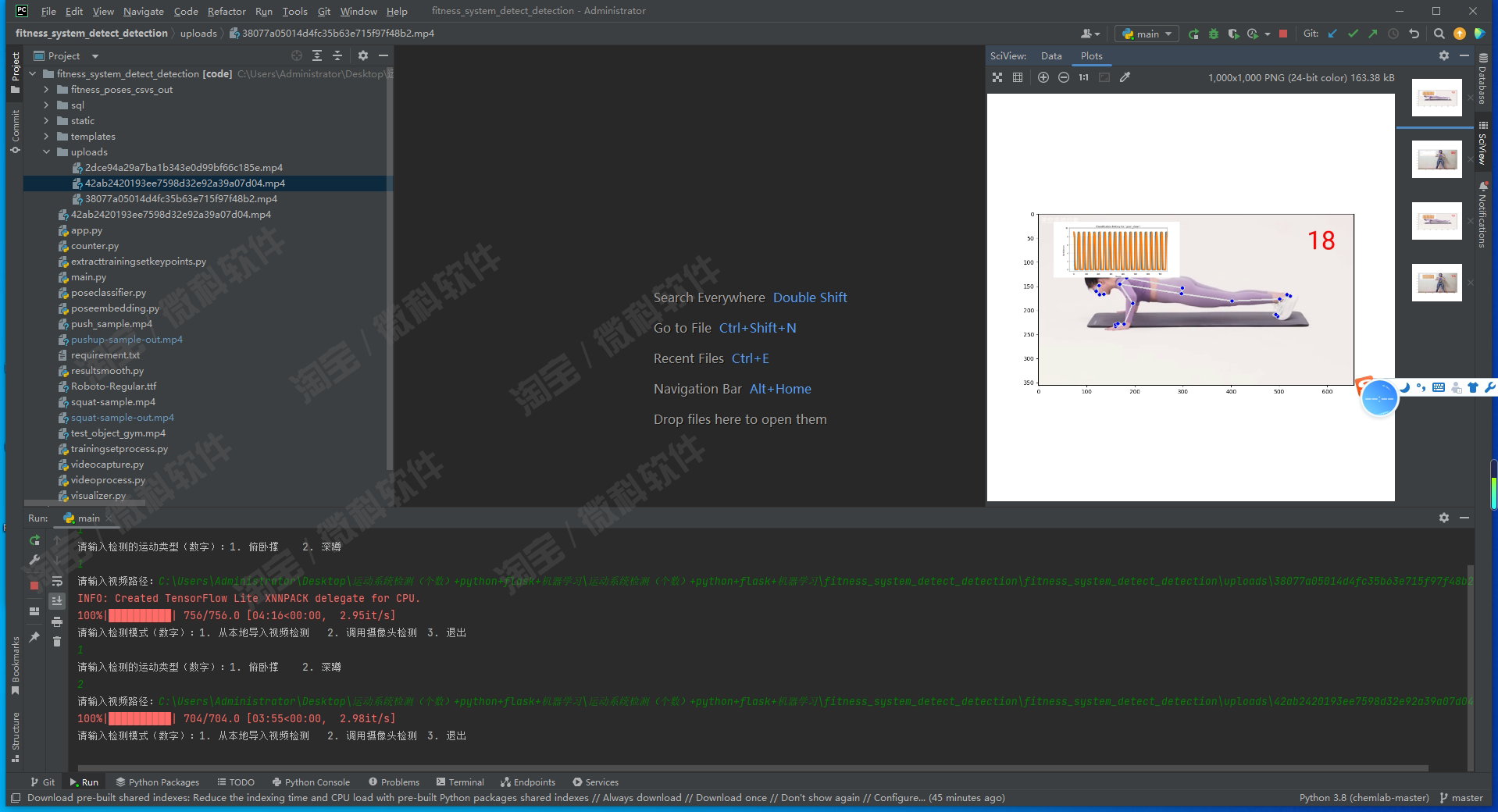Click the progress bar showing 704/704

pos(141,718)
